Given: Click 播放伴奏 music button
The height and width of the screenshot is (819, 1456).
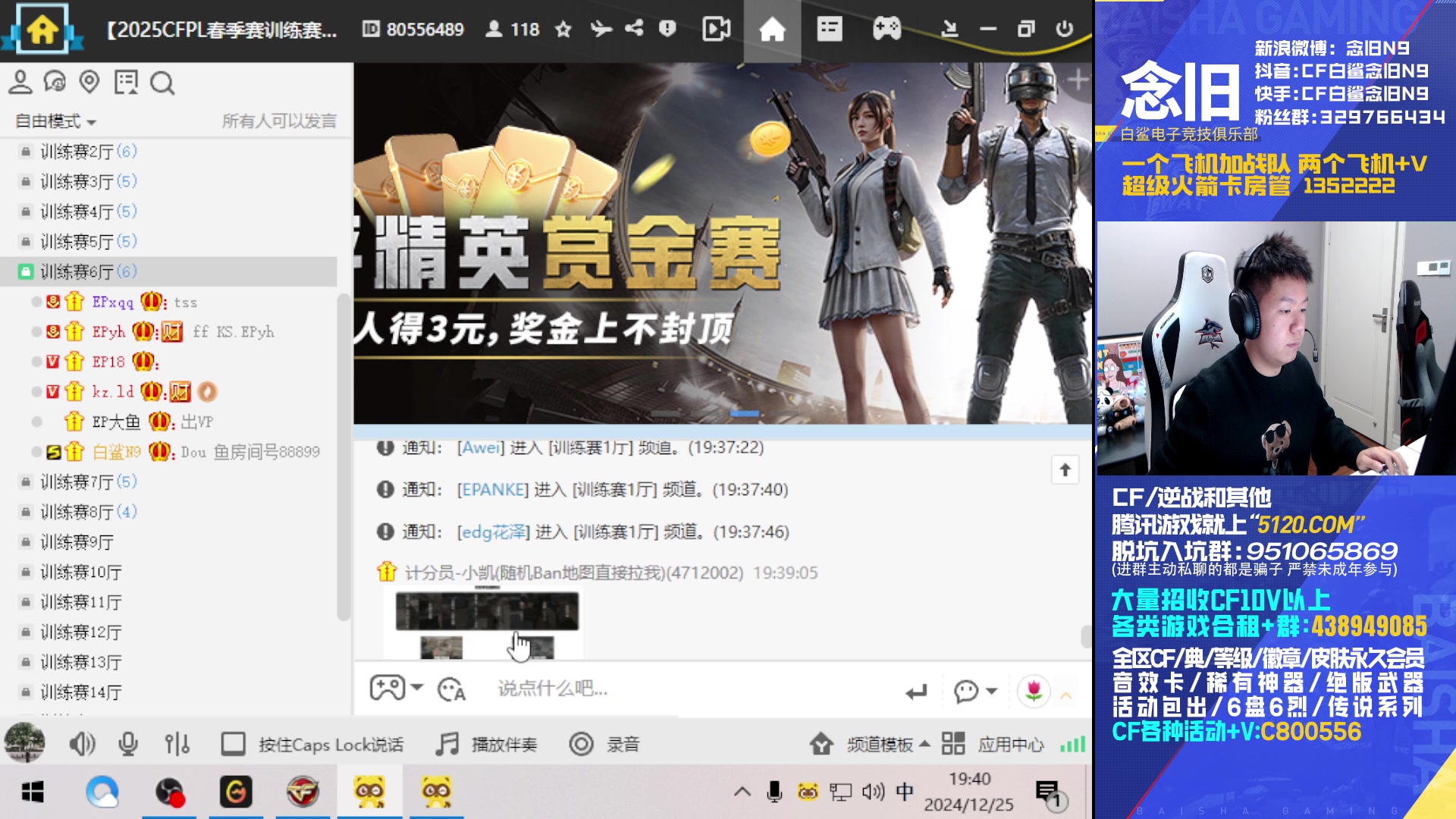Looking at the screenshot, I should click(487, 744).
